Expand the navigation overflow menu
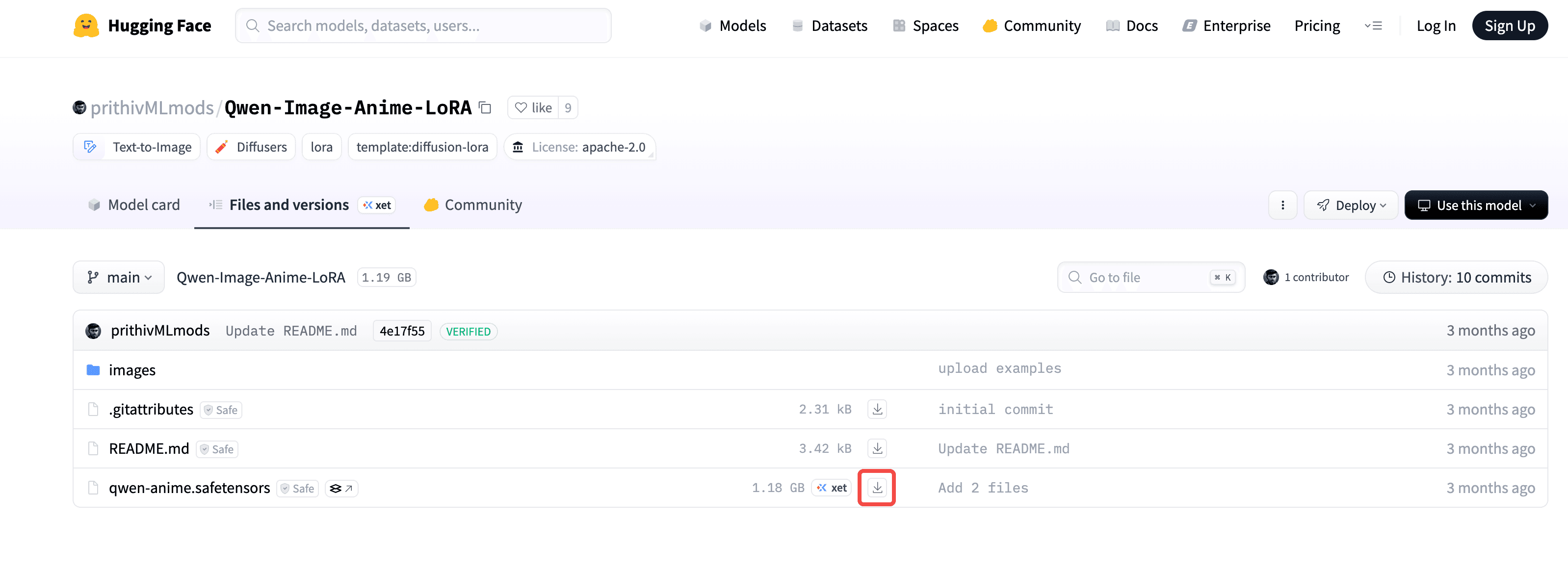This screenshot has height=572, width=1568. click(1373, 26)
